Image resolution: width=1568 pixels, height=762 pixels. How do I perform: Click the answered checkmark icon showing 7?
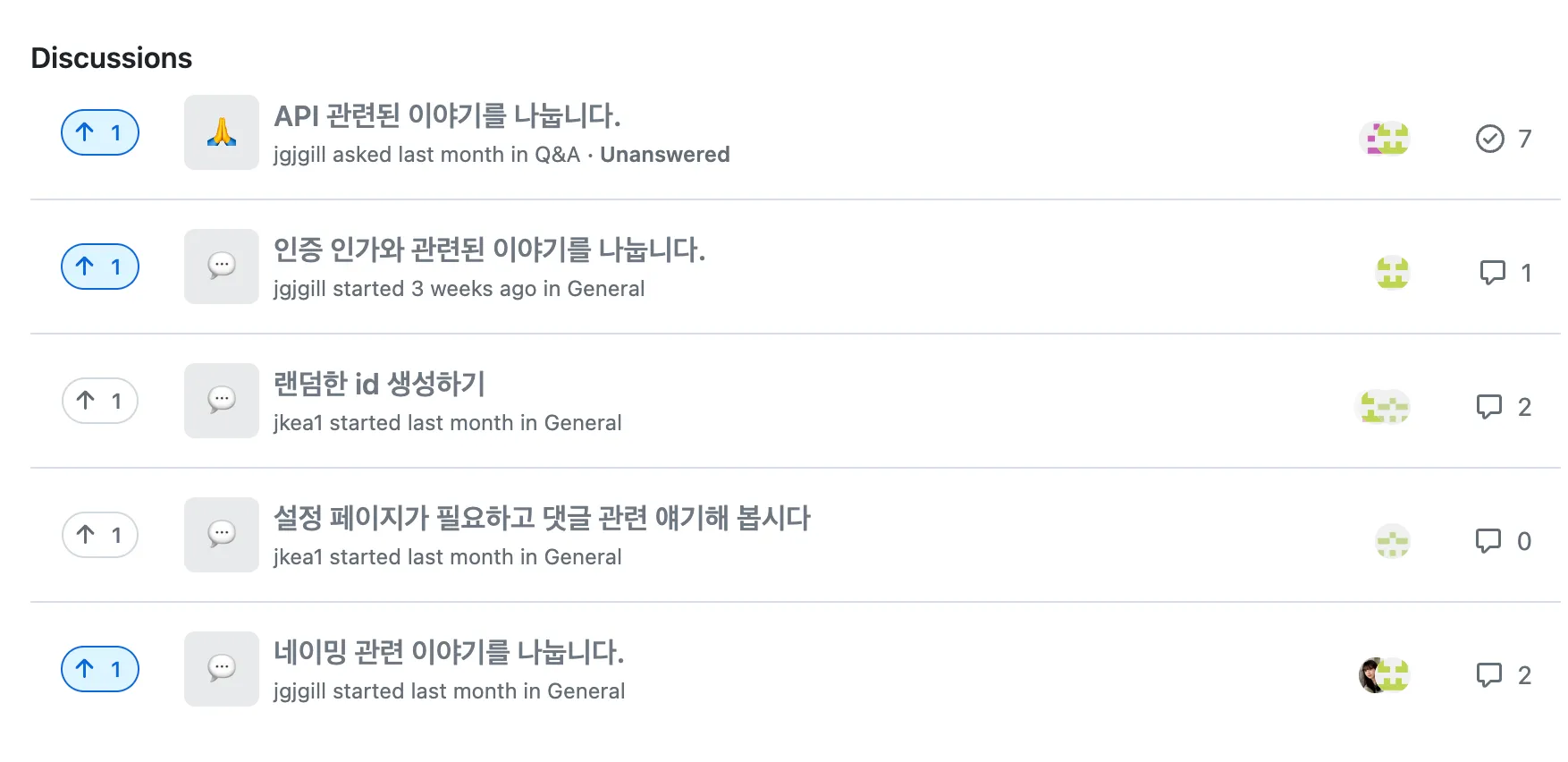click(1489, 139)
